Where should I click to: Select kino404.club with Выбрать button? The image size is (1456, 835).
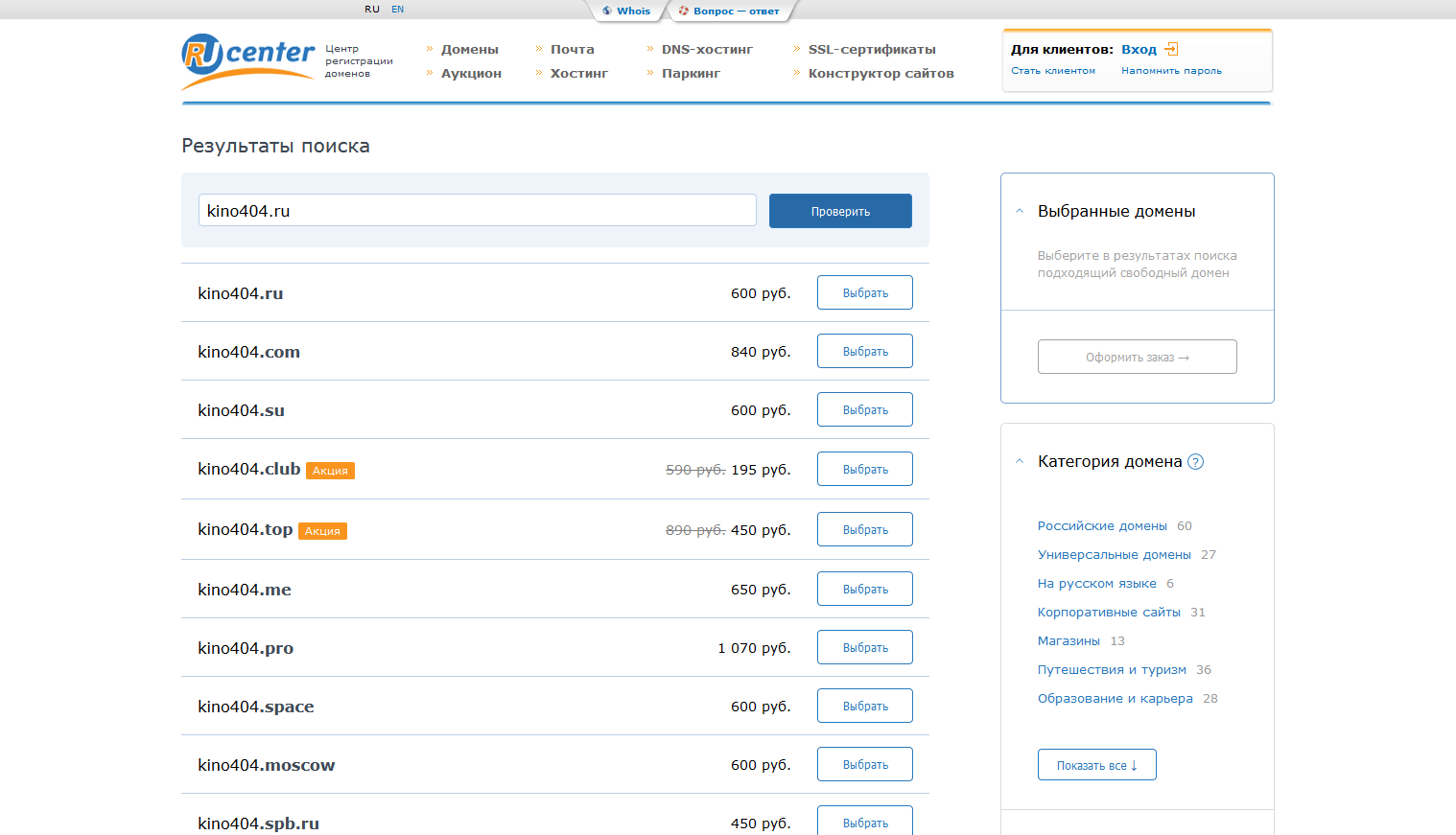pos(865,469)
